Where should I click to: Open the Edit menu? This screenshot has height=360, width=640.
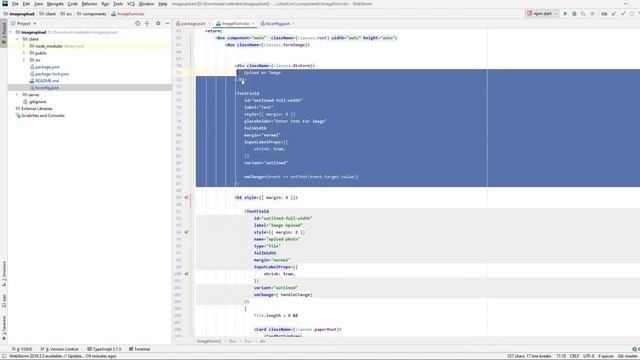[26, 4]
